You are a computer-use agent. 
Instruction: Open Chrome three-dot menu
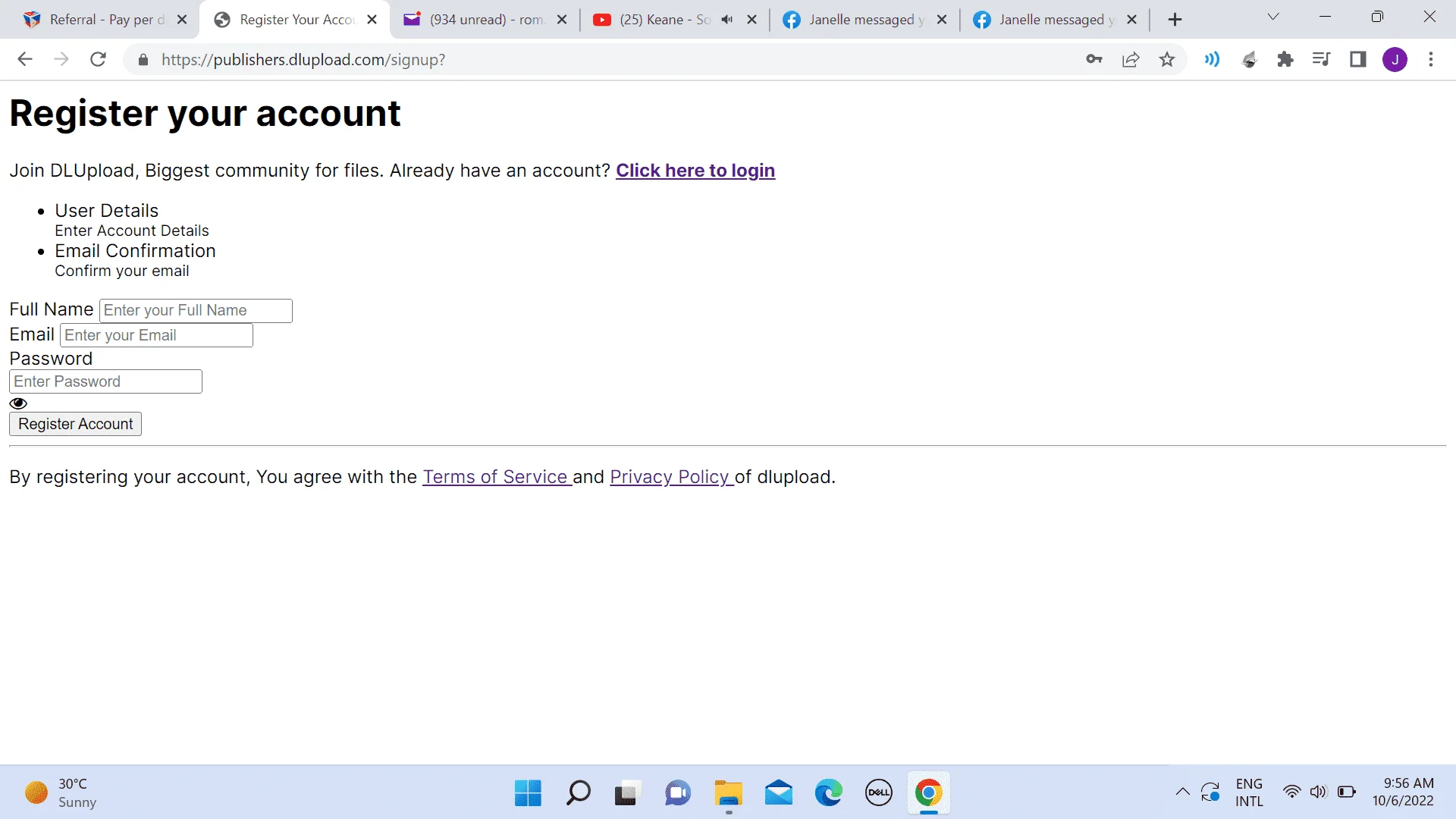(1431, 59)
